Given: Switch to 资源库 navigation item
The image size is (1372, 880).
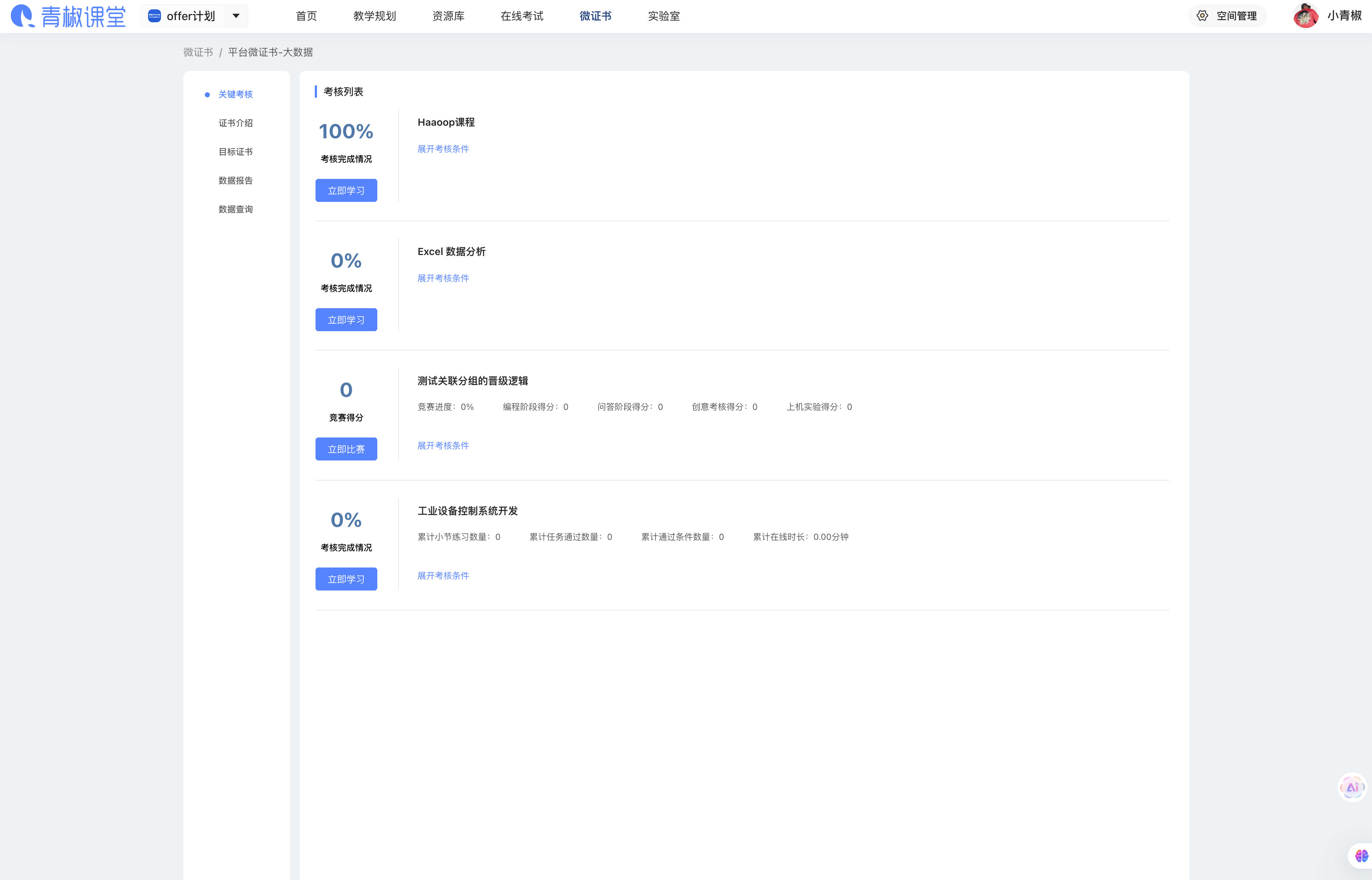Looking at the screenshot, I should (x=448, y=16).
